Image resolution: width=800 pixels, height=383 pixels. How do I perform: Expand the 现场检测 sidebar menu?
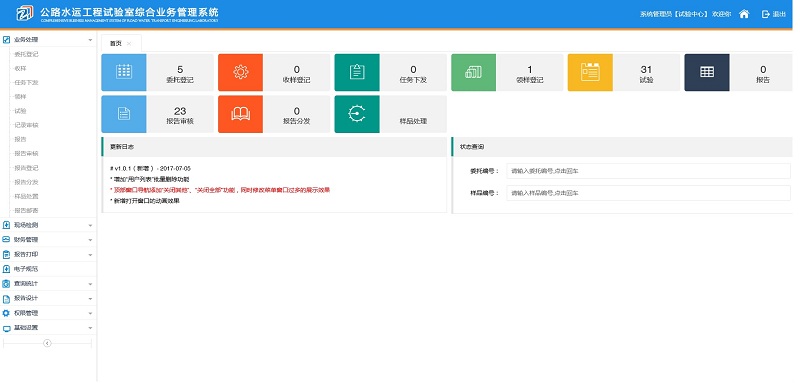coord(48,225)
